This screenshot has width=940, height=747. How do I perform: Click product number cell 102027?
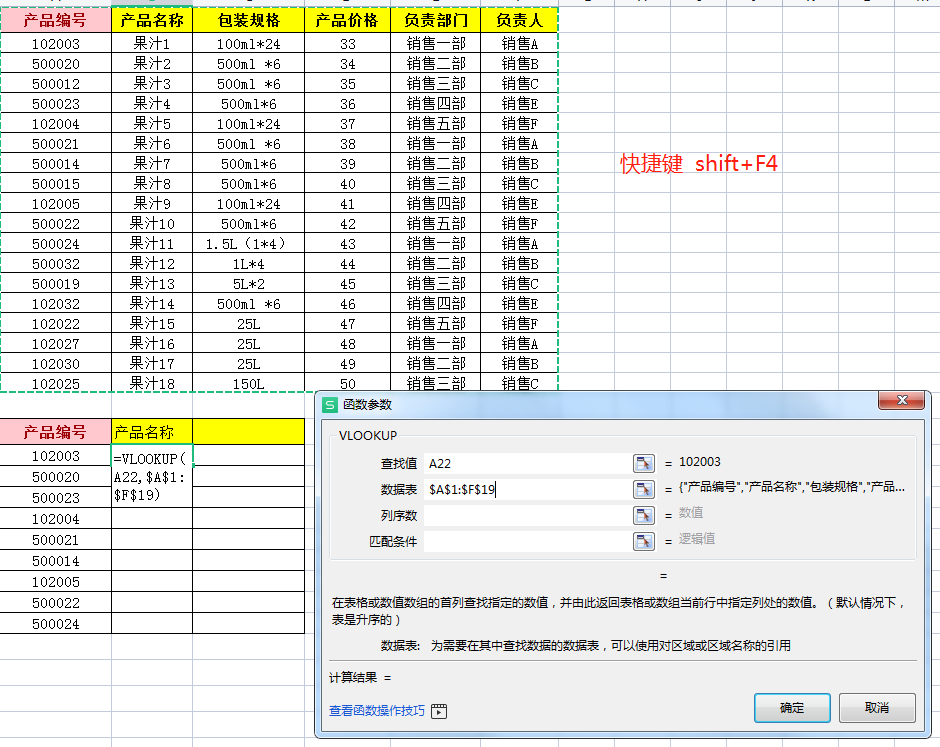pos(55,344)
